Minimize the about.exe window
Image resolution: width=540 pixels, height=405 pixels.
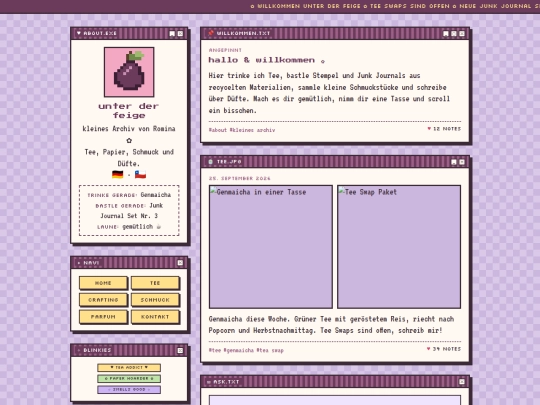[172, 33]
